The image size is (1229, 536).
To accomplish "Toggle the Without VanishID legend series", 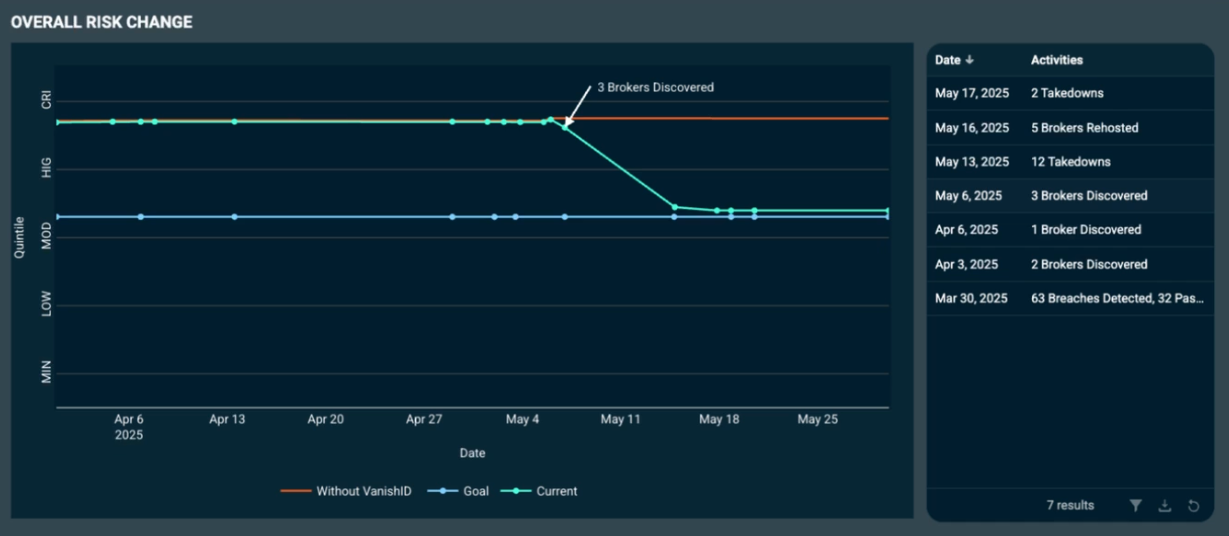I will (x=346, y=491).
